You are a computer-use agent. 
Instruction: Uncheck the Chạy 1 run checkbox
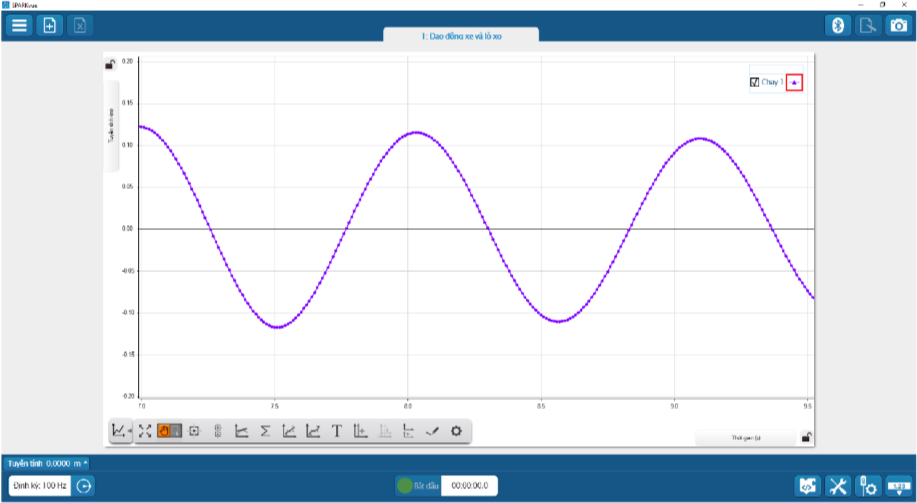click(x=755, y=83)
